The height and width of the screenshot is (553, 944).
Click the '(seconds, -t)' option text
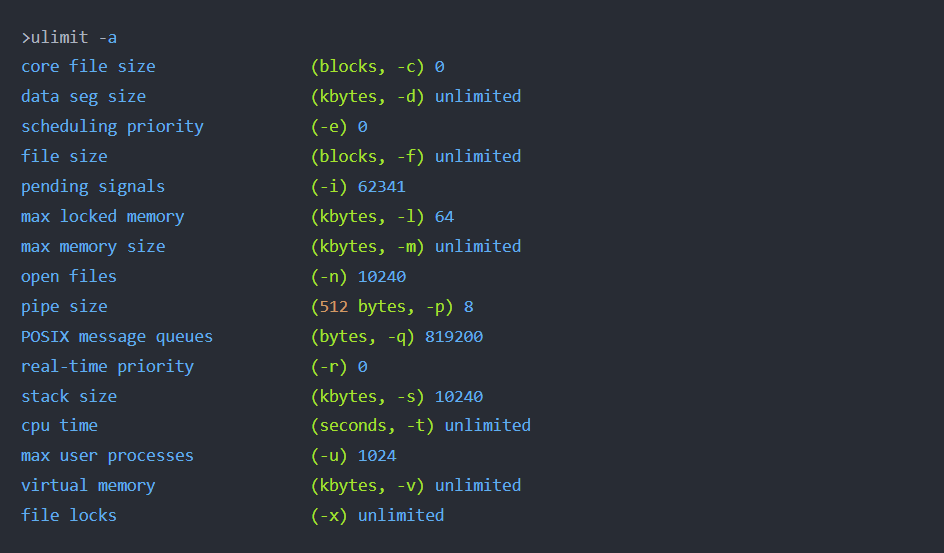click(372, 425)
